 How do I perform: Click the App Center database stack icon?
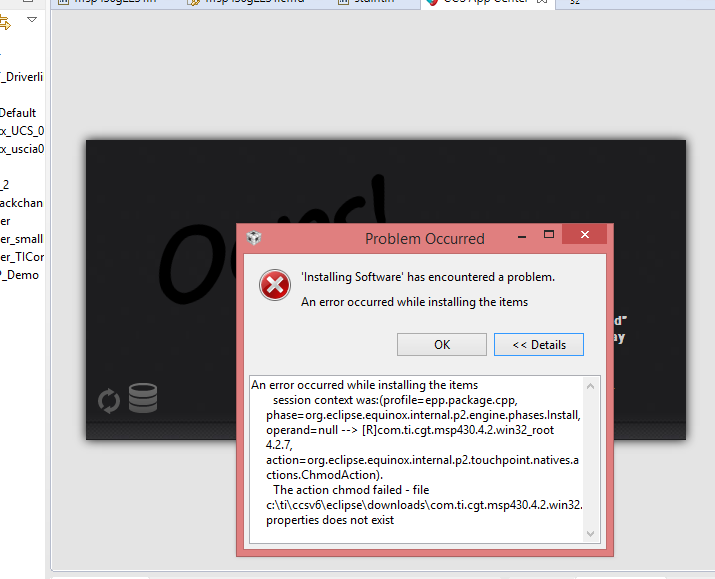point(143,398)
